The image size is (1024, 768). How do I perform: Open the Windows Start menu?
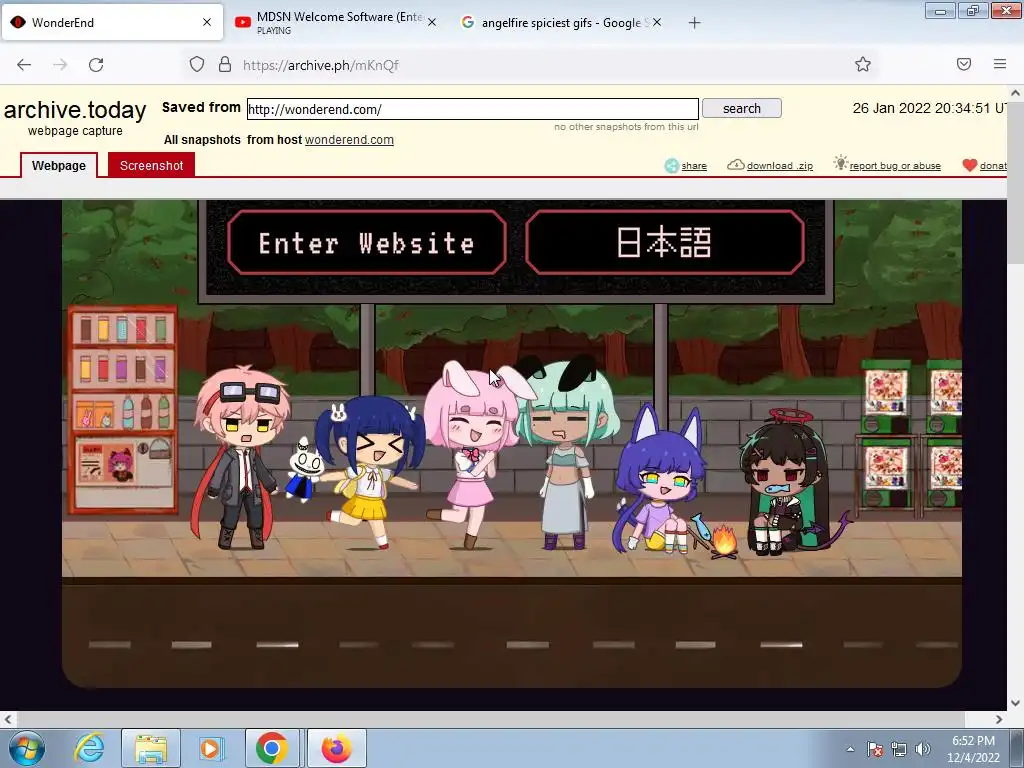[x=26, y=748]
